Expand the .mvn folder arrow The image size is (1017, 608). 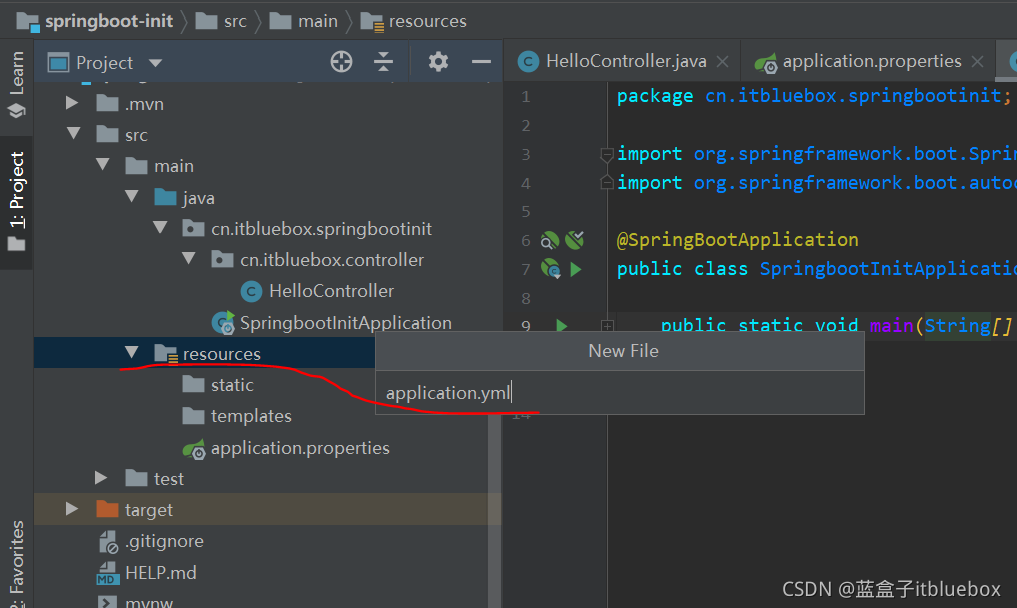72,103
